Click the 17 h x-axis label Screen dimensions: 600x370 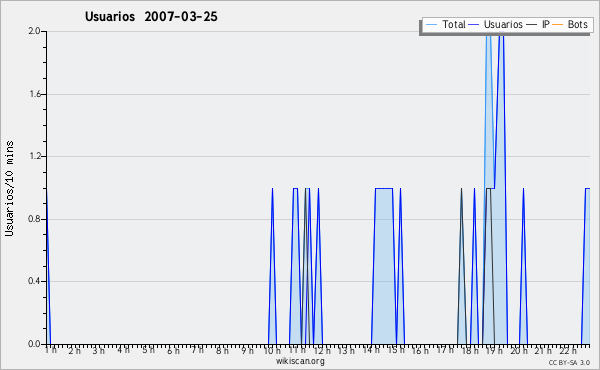[445, 350]
